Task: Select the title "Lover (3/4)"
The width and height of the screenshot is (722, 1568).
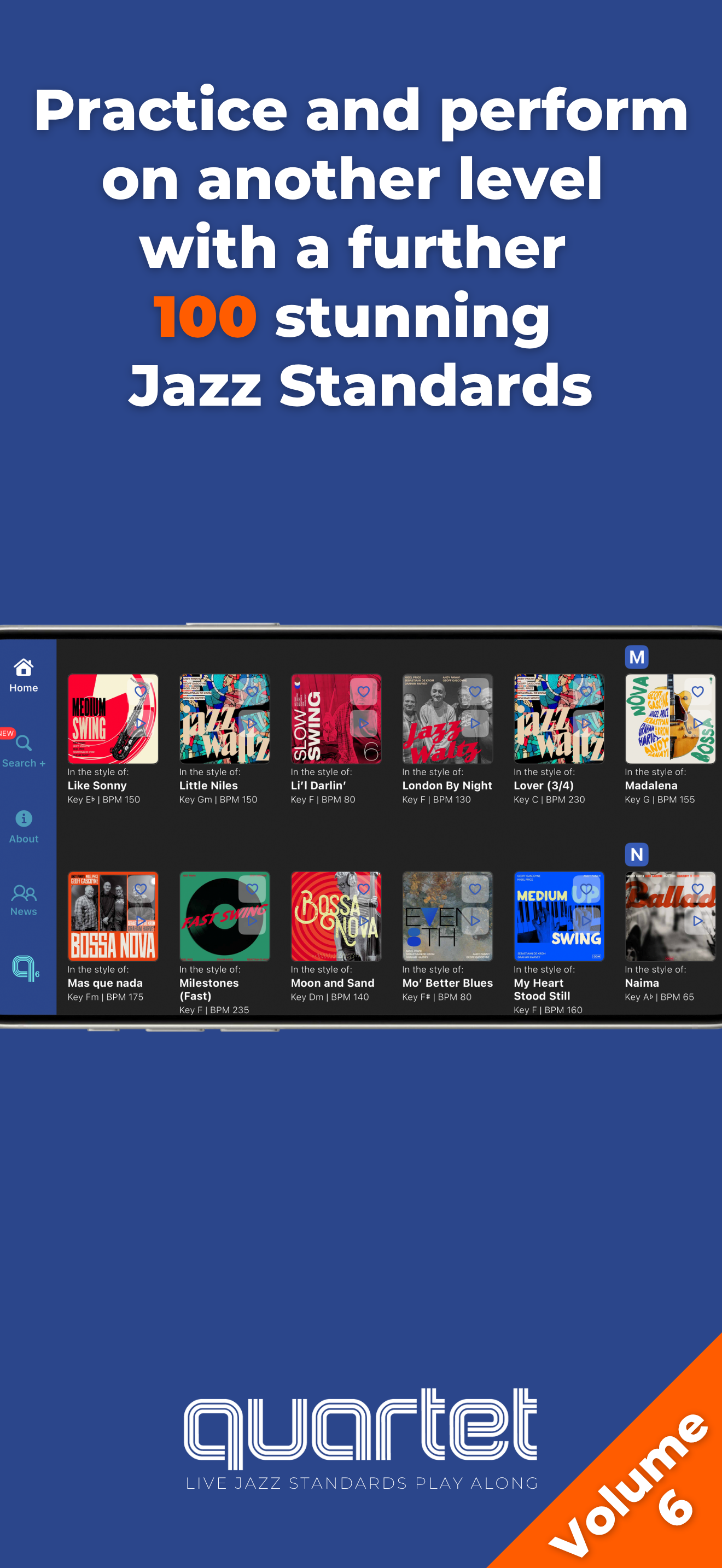Action: [x=544, y=785]
